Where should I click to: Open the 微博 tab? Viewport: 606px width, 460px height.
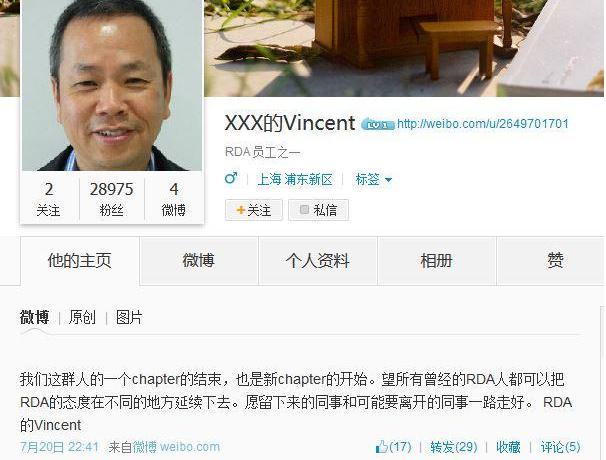(x=199, y=261)
